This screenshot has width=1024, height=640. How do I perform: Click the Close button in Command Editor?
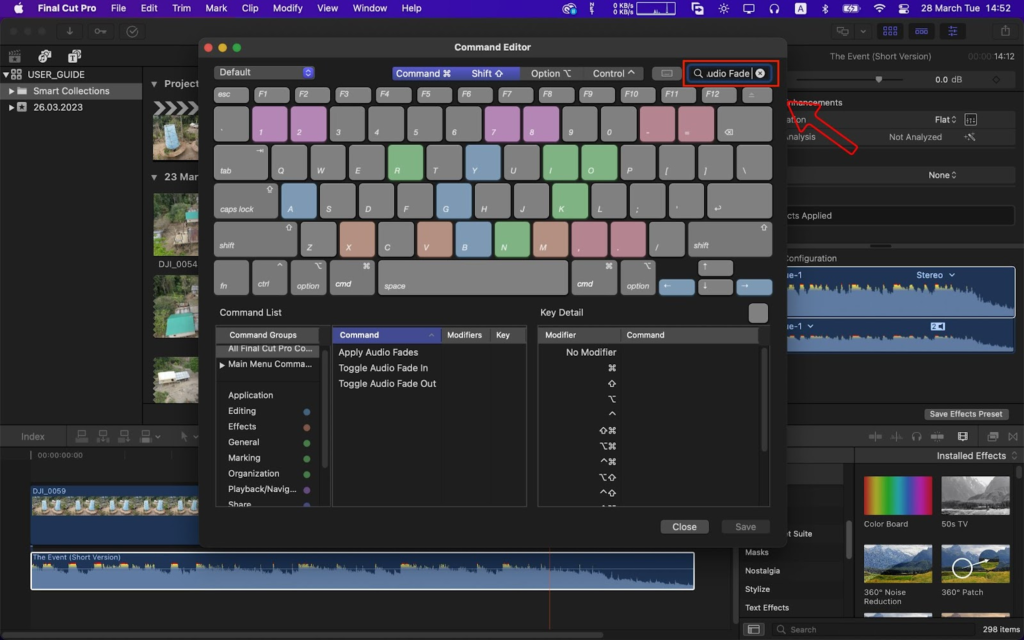point(684,526)
